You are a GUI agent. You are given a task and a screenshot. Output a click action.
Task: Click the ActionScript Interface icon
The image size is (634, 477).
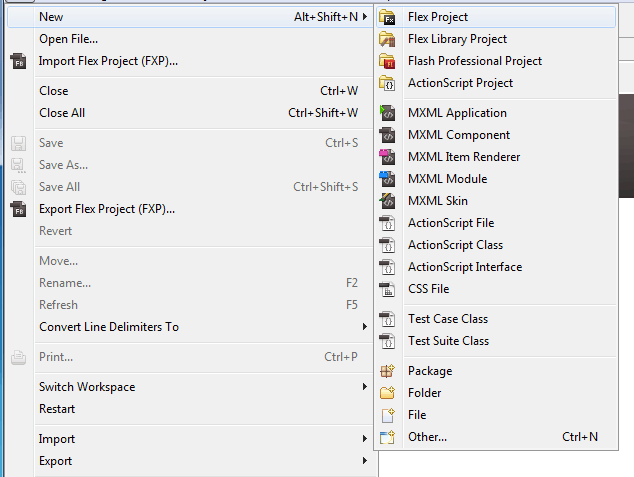pos(387,267)
